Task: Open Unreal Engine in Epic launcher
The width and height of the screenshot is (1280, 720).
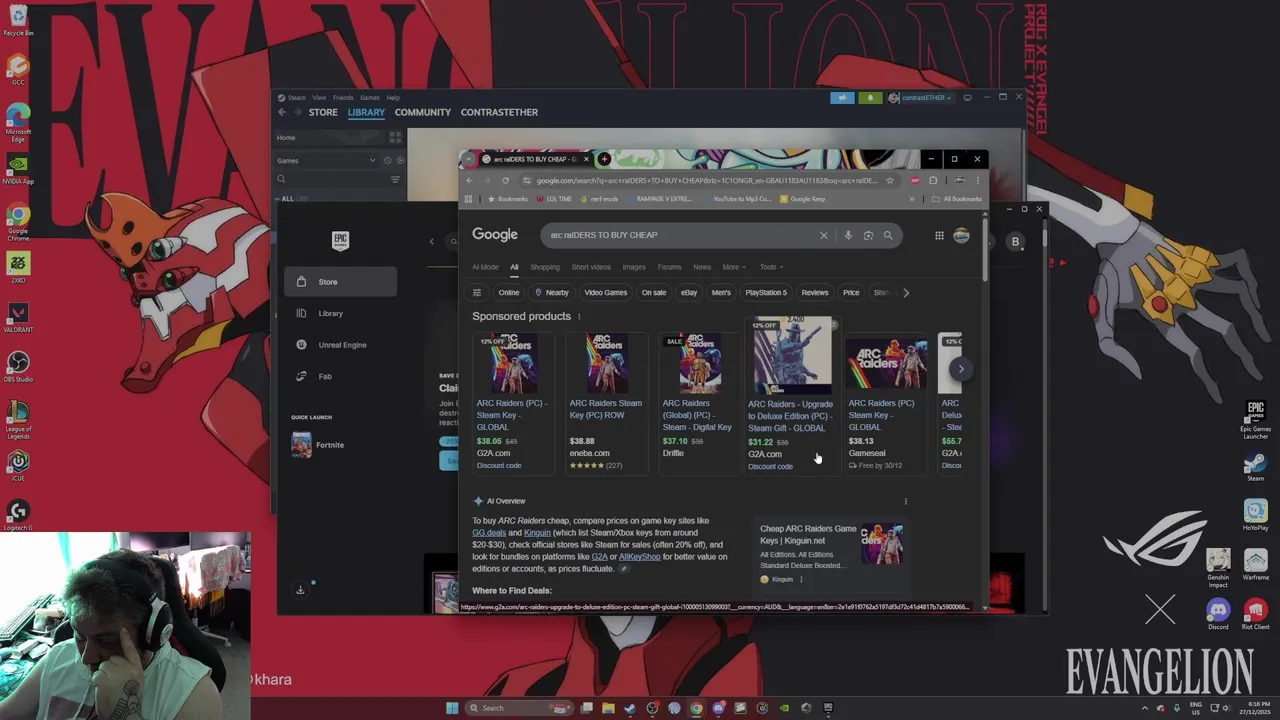Action: coord(340,345)
